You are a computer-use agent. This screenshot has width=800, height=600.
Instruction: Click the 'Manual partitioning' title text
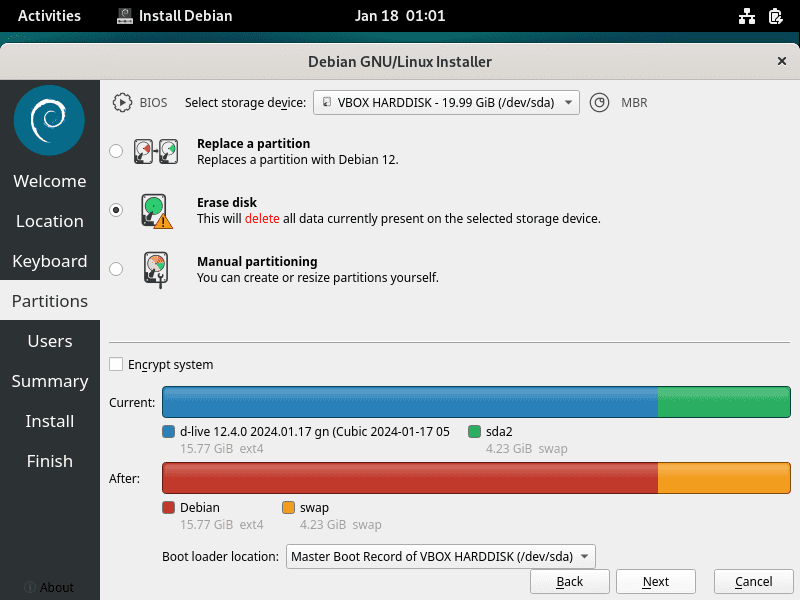pos(257,262)
